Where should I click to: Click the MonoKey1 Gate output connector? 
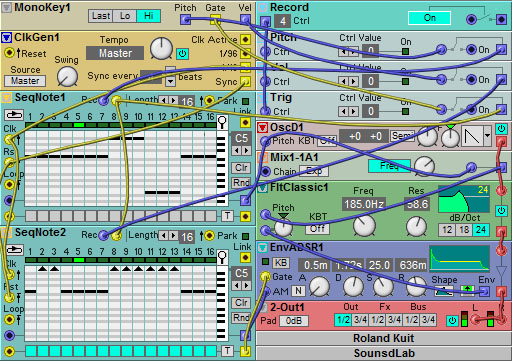tap(215, 19)
